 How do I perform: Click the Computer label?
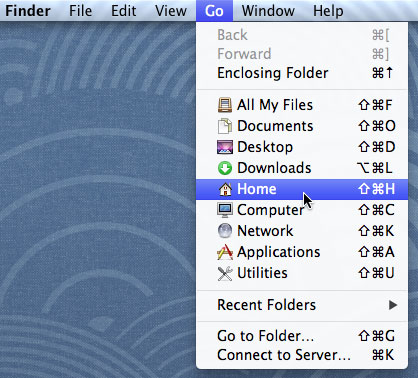tap(270, 210)
